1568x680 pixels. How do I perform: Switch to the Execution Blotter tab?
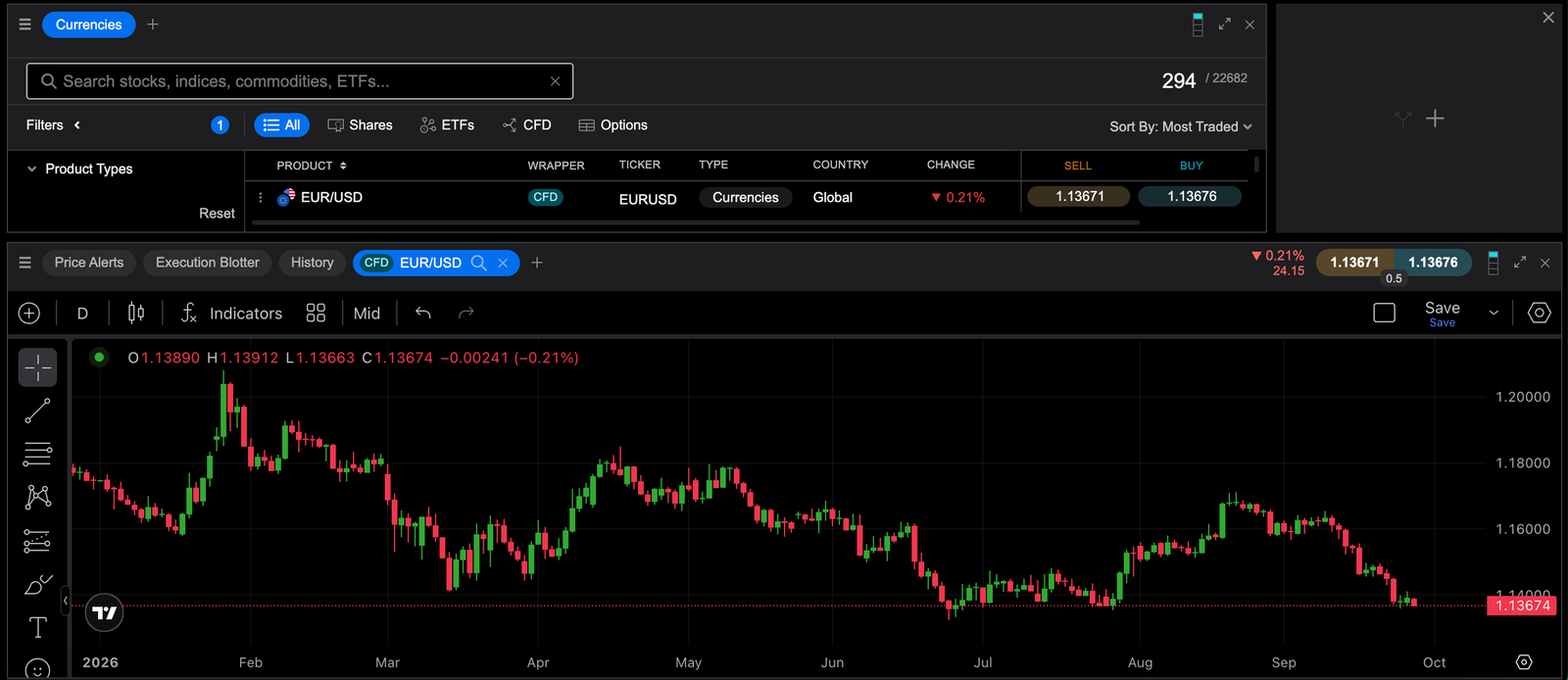point(208,263)
